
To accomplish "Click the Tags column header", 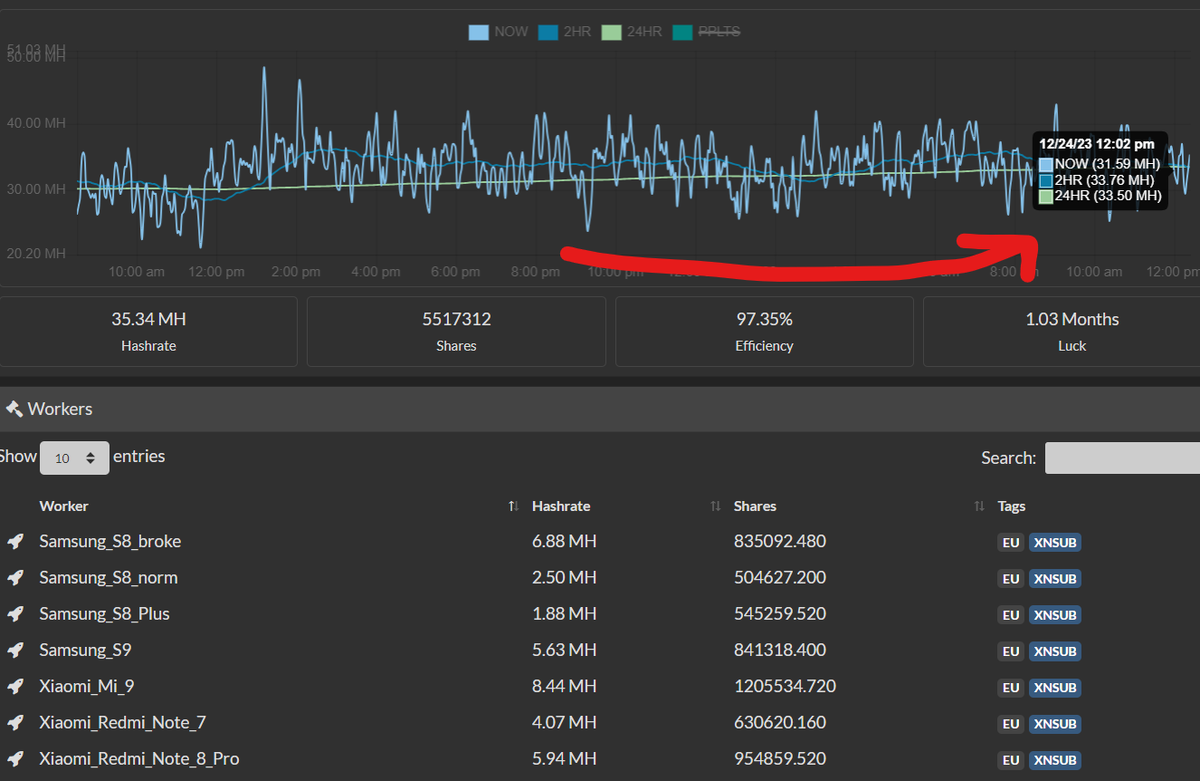I will coord(1011,506).
